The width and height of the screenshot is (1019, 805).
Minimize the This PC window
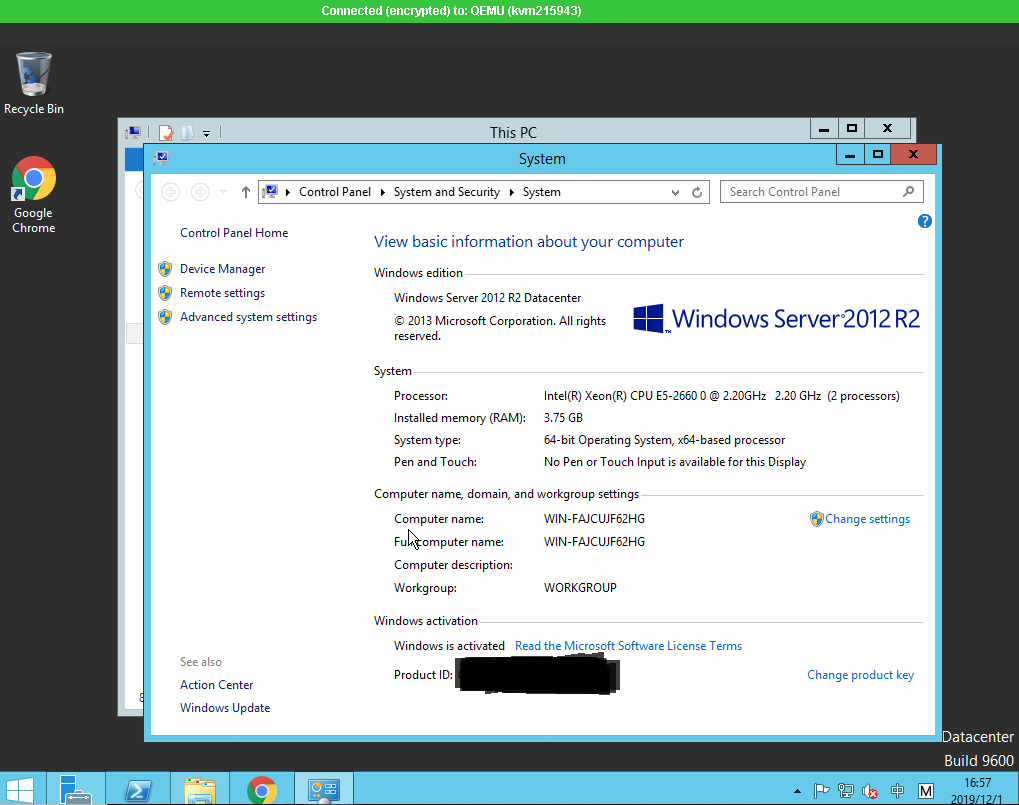click(x=823, y=129)
